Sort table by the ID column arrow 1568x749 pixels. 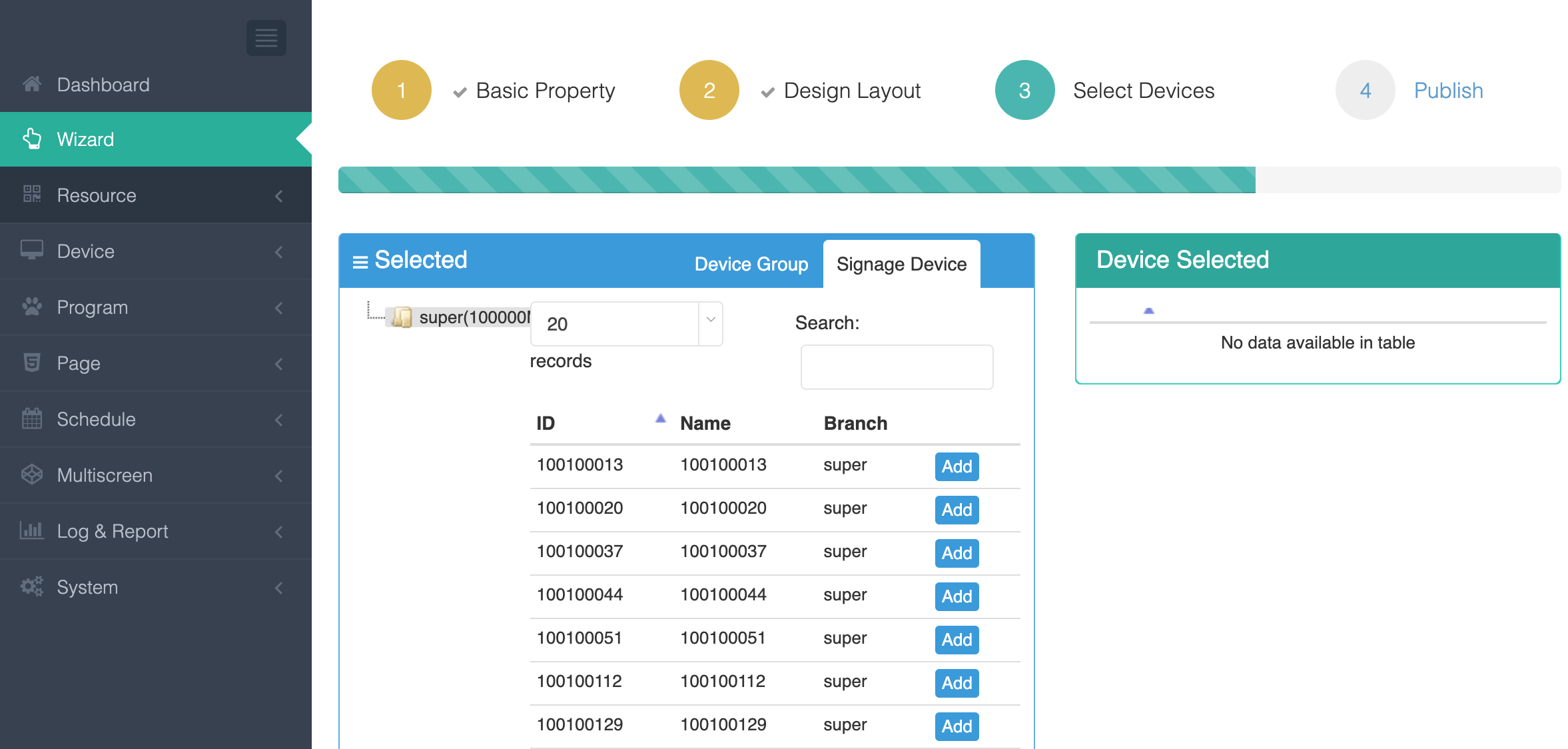(x=660, y=419)
